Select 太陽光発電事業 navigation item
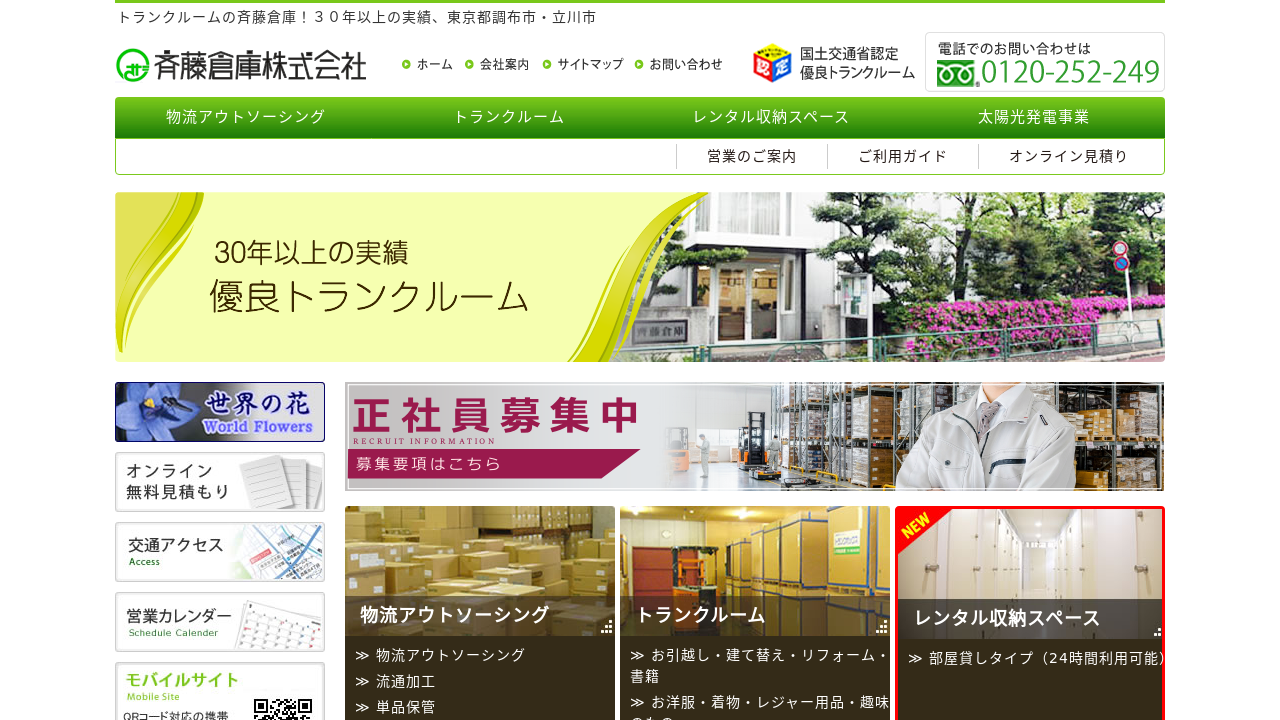The image size is (1280, 720). tap(1033, 117)
